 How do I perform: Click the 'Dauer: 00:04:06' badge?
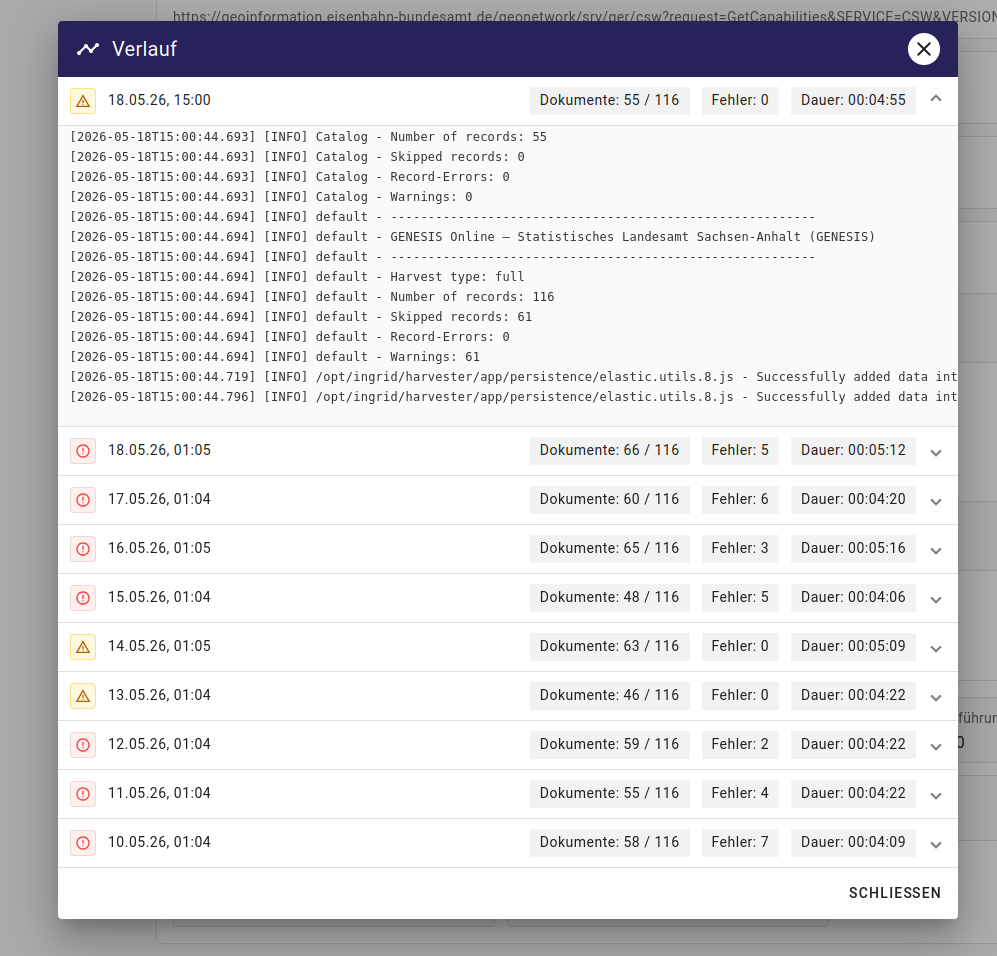(853, 597)
